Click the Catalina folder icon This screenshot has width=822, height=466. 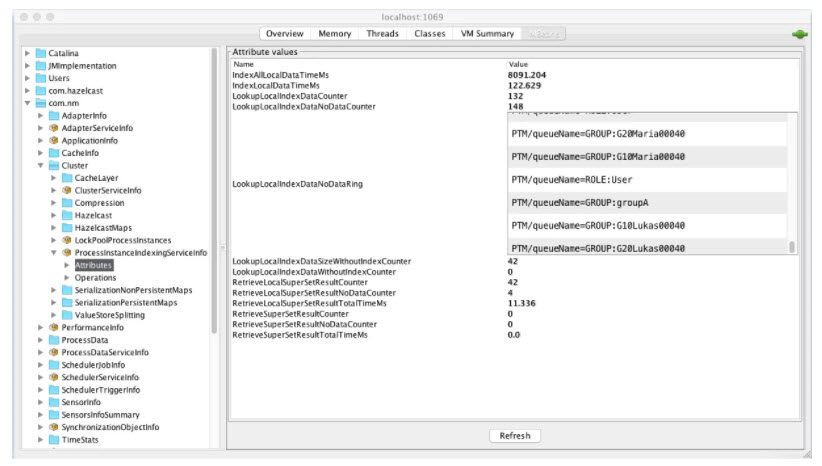point(41,53)
